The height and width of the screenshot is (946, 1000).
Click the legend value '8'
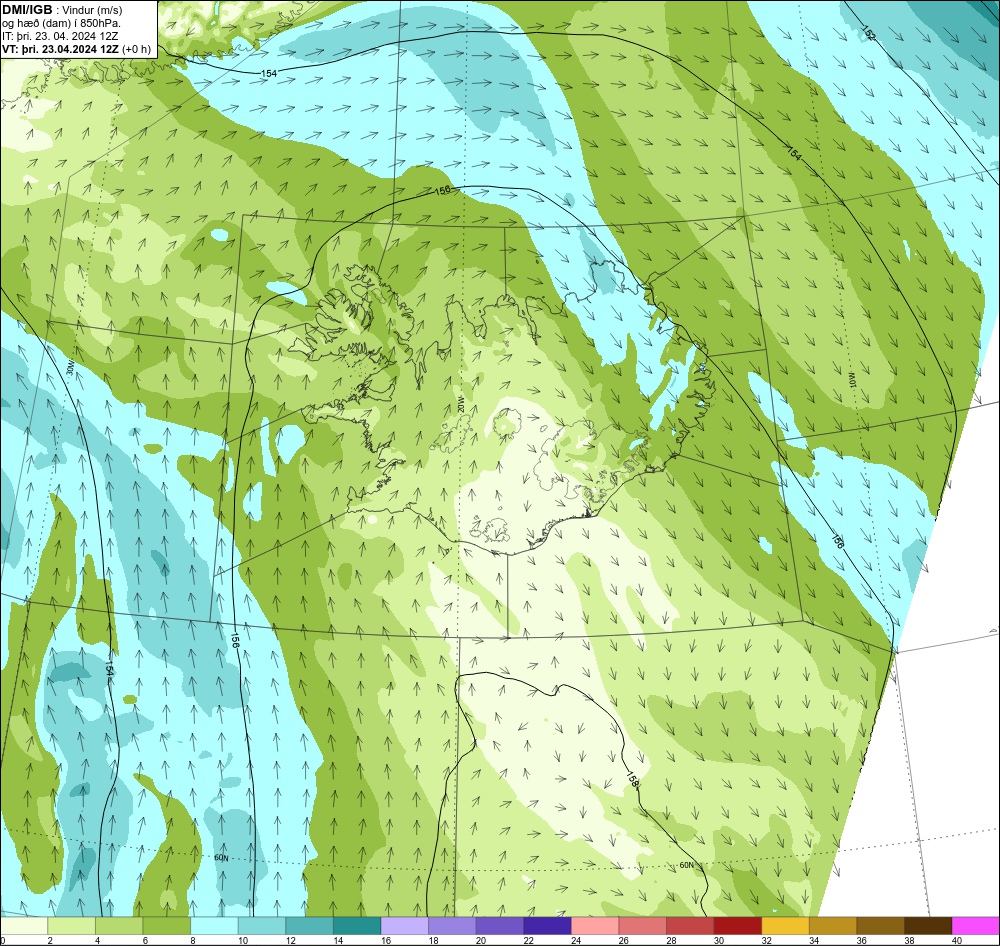click(x=191, y=940)
